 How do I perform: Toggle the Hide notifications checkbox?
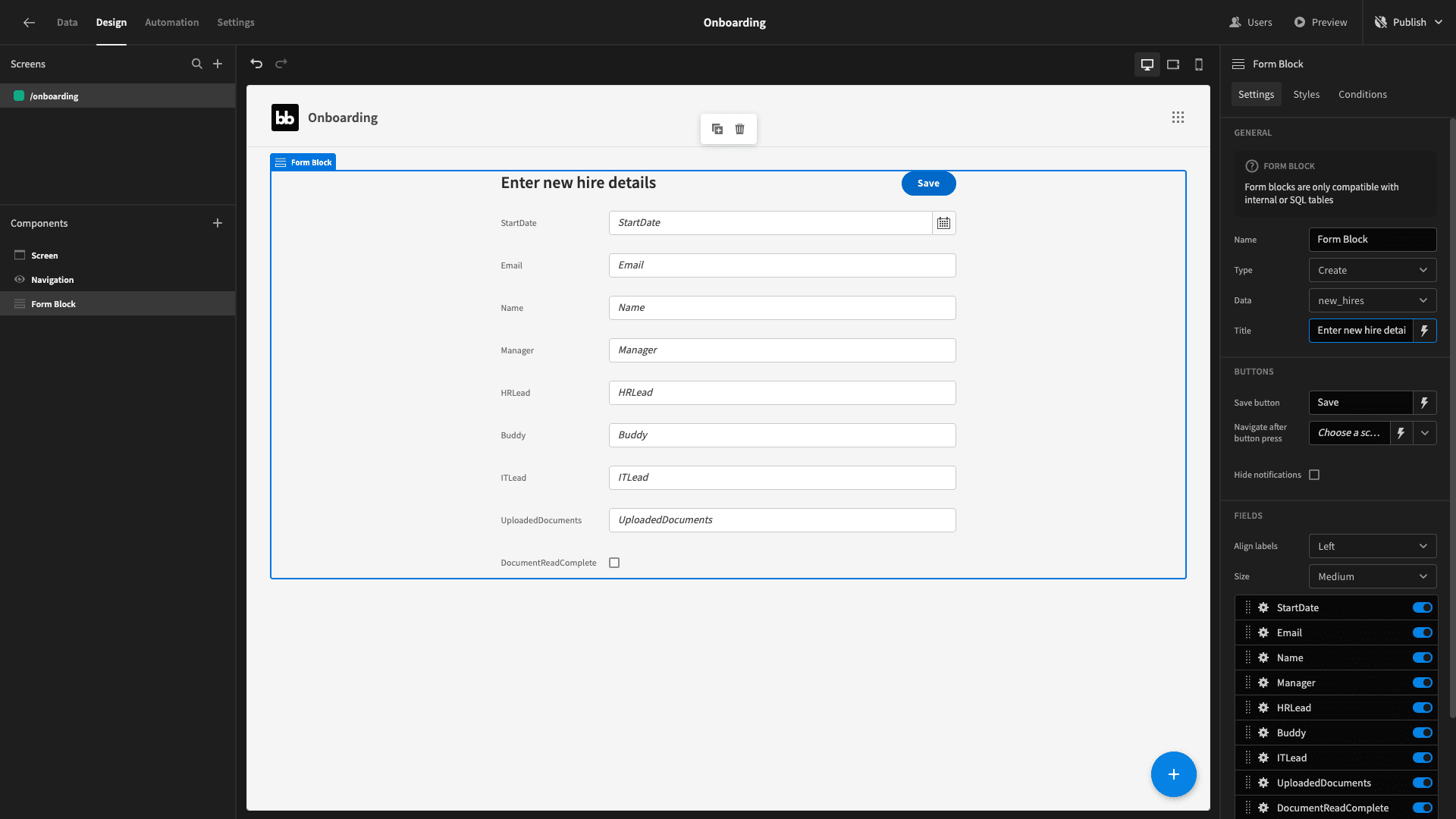(x=1314, y=475)
